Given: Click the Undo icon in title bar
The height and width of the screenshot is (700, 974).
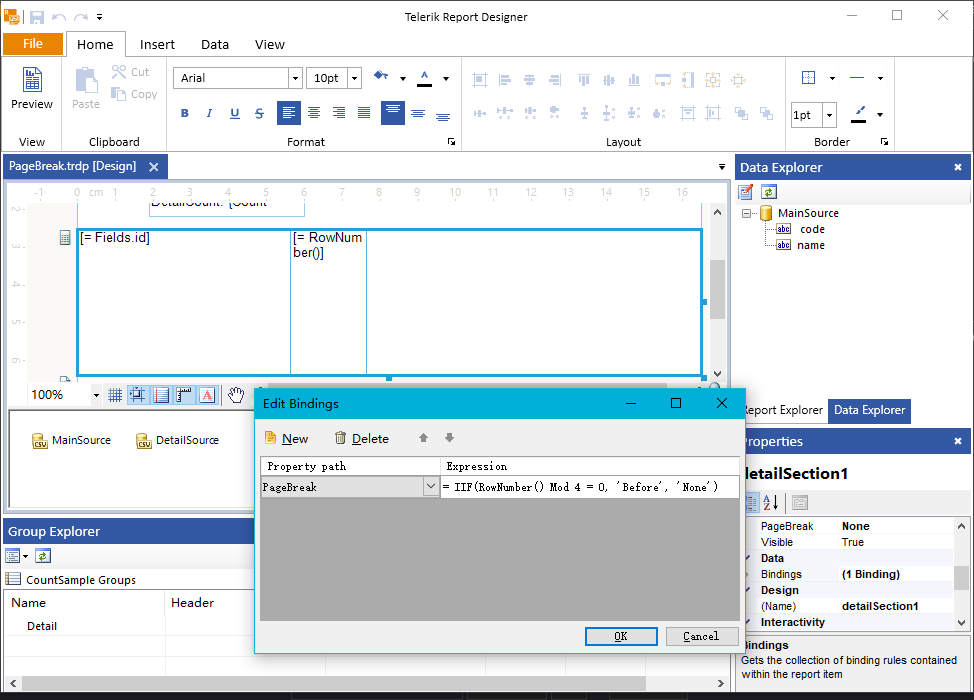Looking at the screenshot, I should (58, 17).
